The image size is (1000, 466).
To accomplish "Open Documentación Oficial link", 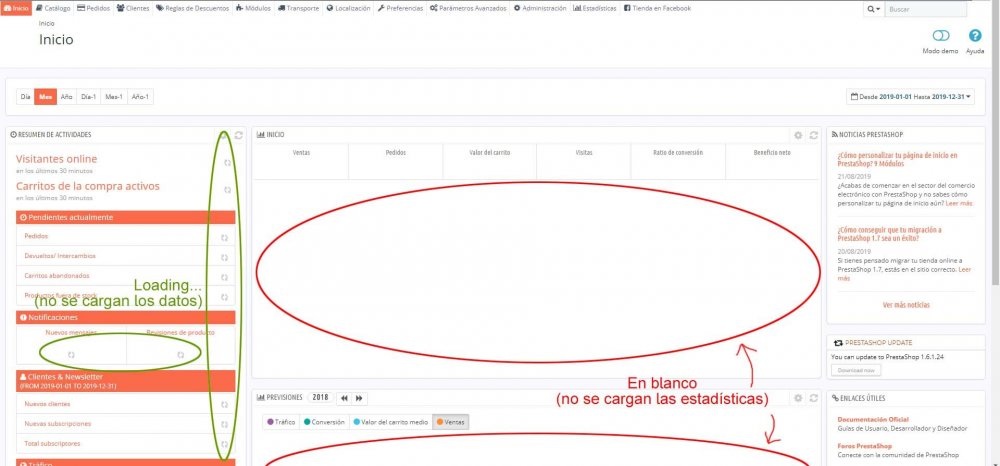I will pyautogui.click(x=872, y=419).
